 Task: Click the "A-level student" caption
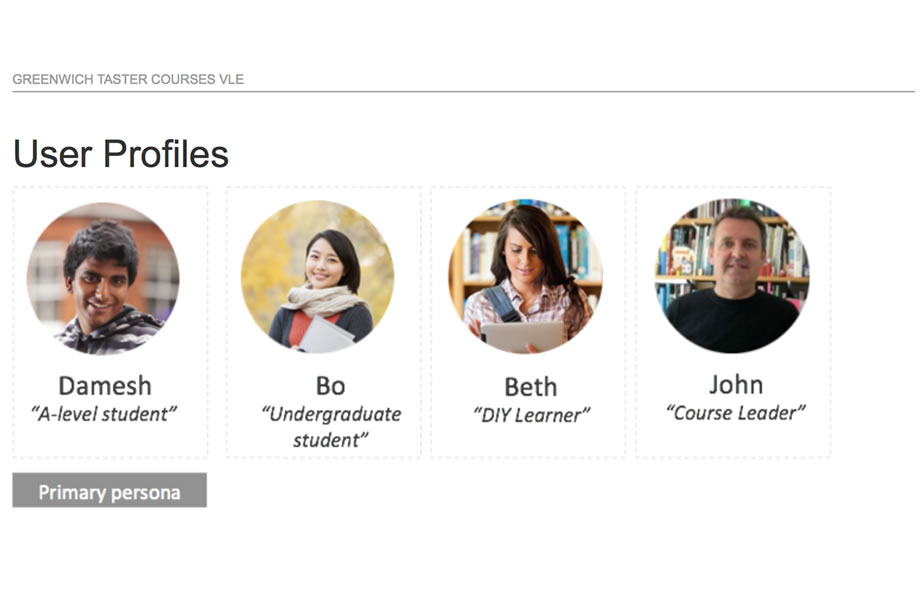click(x=105, y=412)
